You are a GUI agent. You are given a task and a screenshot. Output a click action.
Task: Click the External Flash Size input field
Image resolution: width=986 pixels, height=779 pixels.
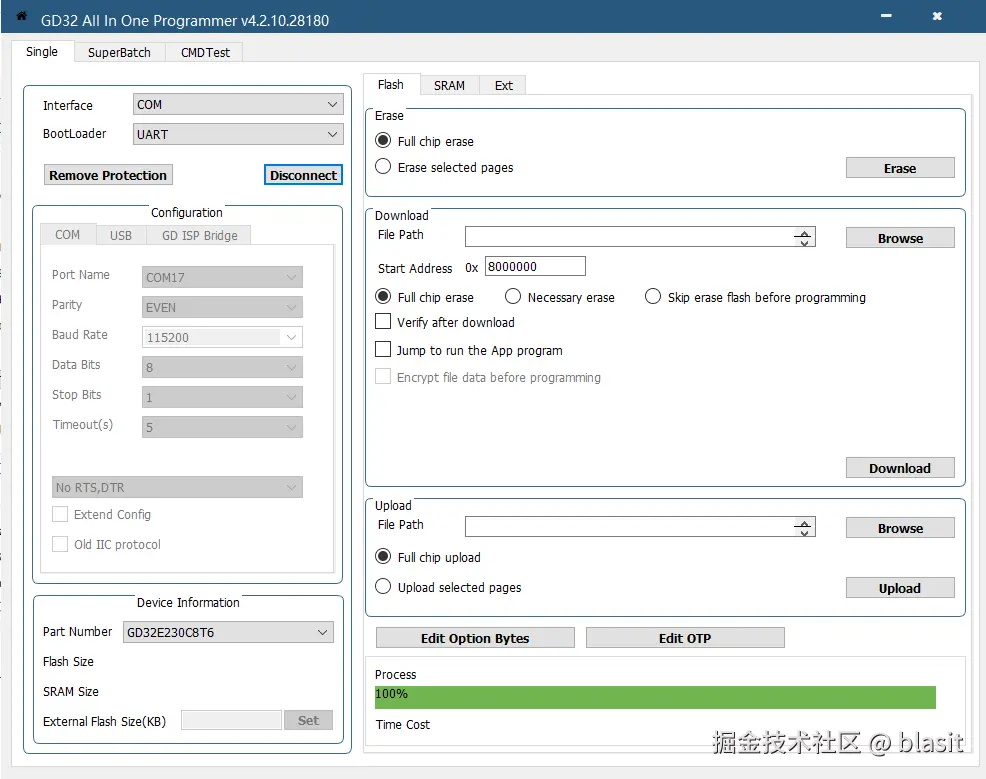[x=231, y=720]
